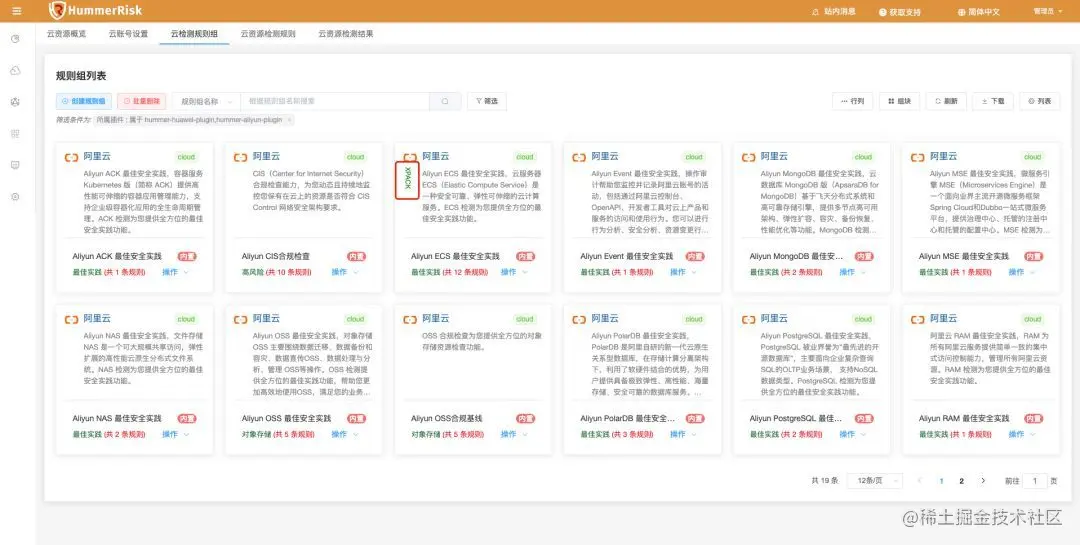
Task: Click the Aliyun logo on the RAM card
Action: (x=917, y=320)
